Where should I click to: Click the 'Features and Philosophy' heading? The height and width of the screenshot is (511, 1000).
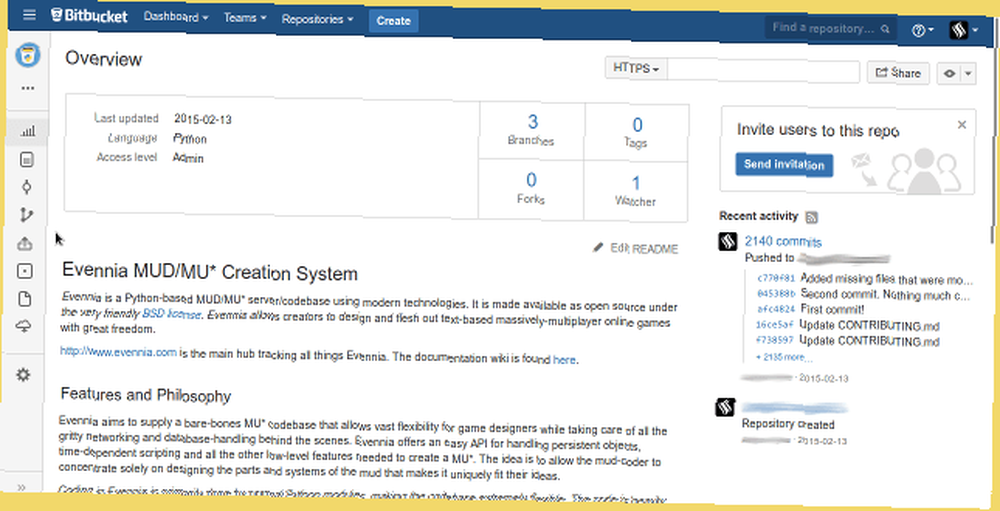(x=145, y=395)
